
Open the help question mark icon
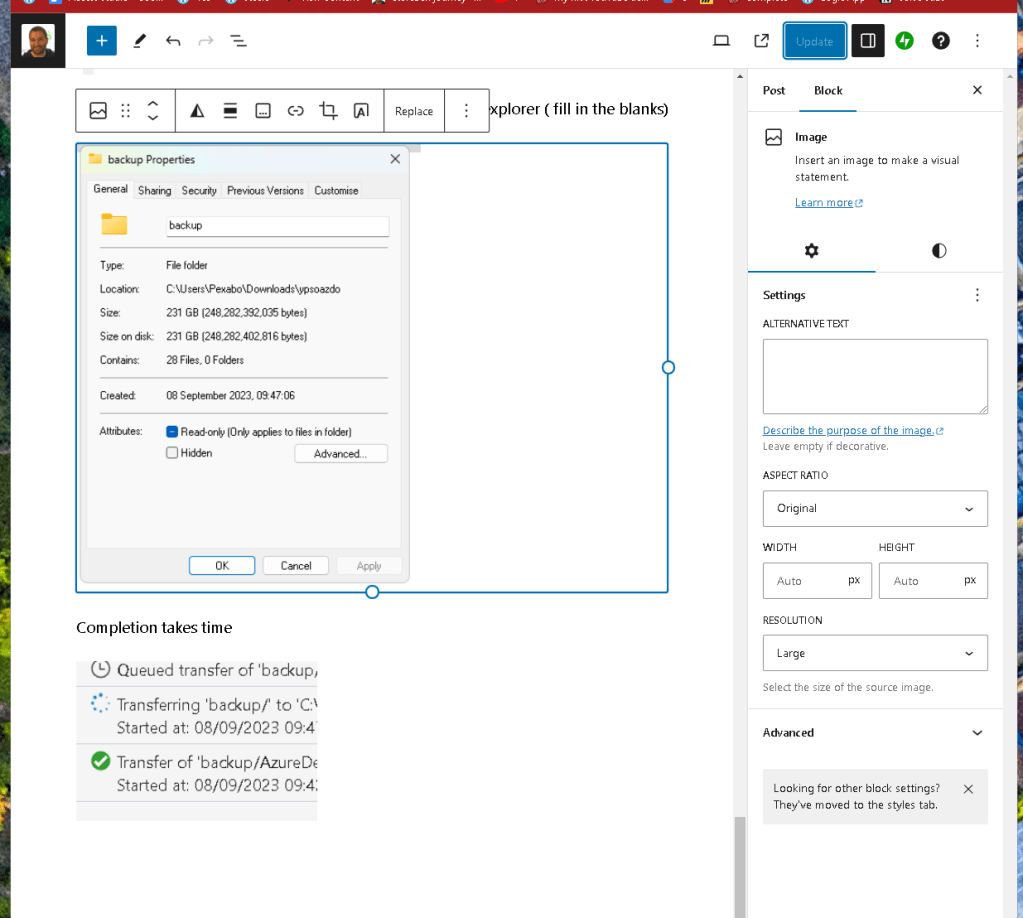[941, 41]
